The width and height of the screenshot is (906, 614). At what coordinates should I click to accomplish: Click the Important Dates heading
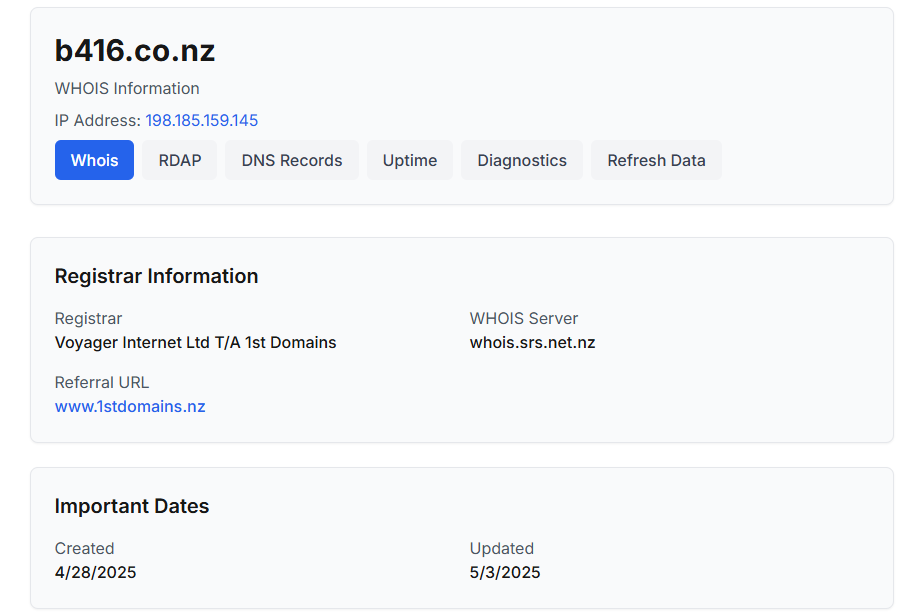click(x=132, y=506)
